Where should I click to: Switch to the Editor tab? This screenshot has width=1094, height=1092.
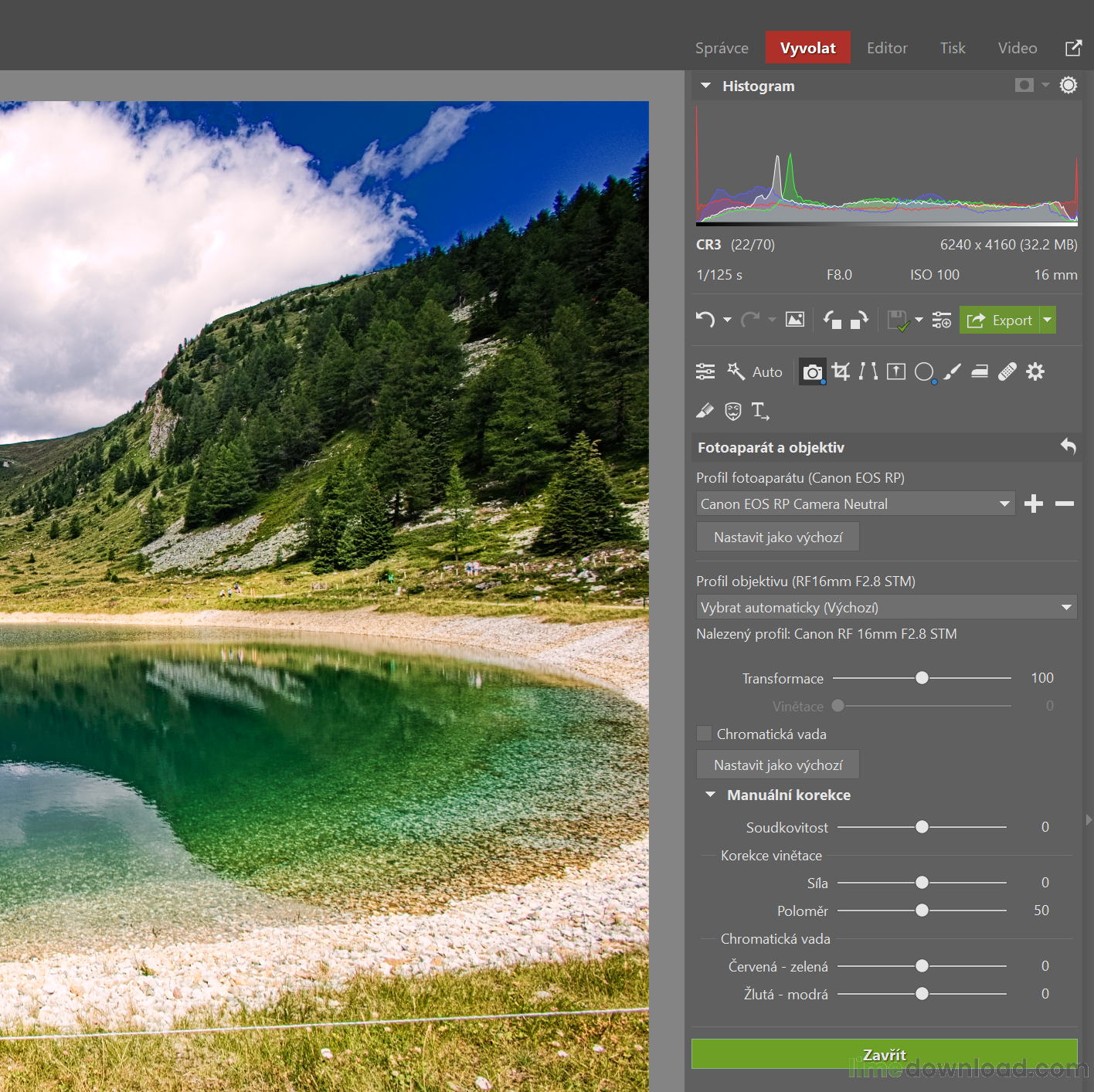[x=886, y=48]
